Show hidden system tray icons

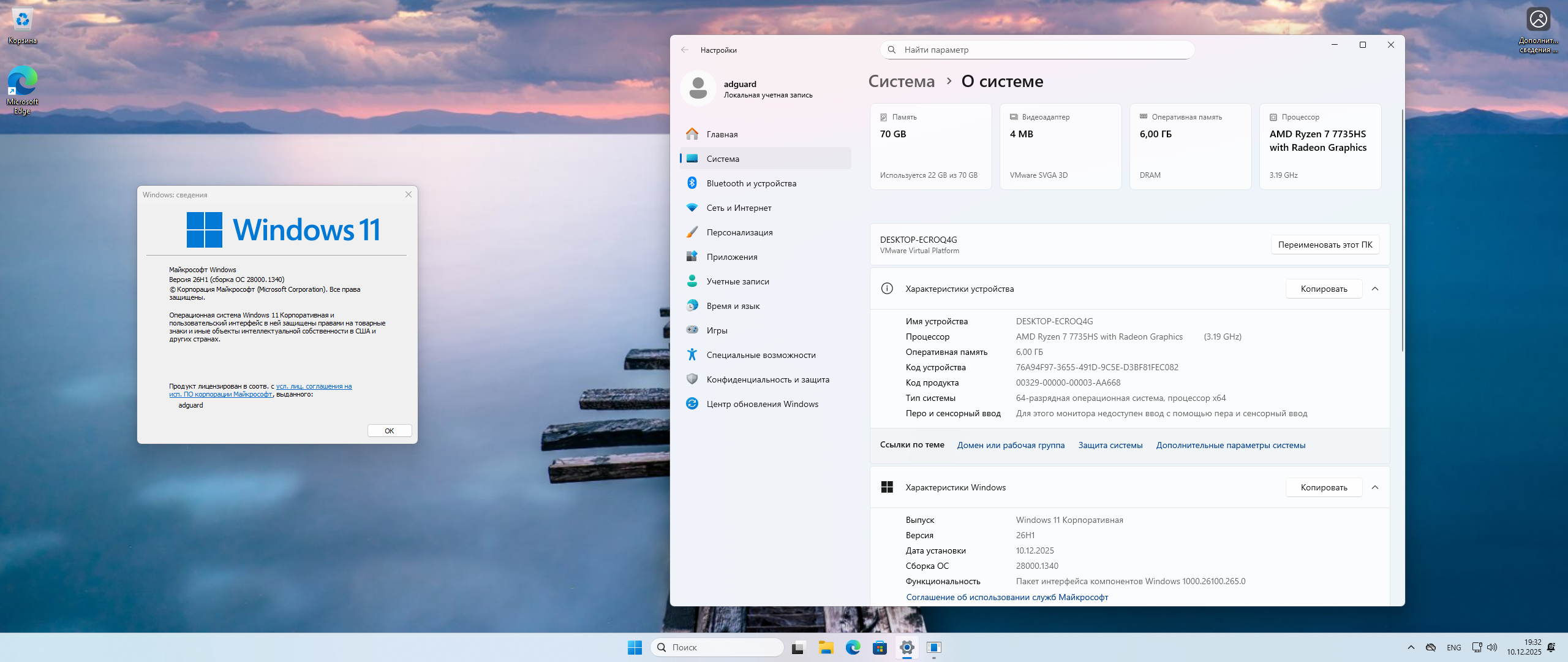coord(1411,647)
